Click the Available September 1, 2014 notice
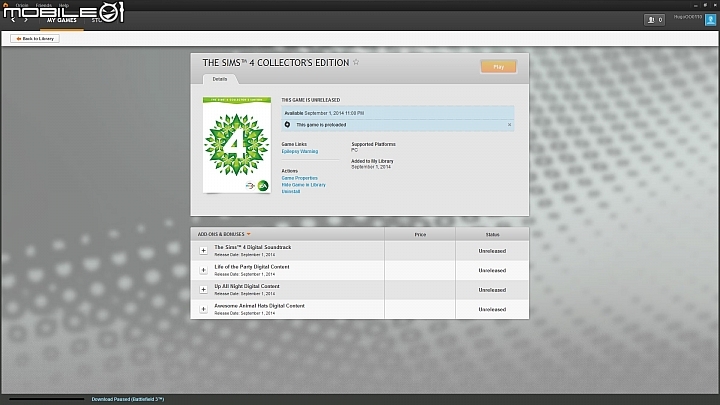 pyautogui.click(x=398, y=113)
